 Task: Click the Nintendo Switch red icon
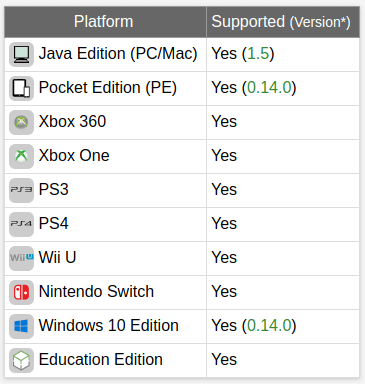pos(21,292)
